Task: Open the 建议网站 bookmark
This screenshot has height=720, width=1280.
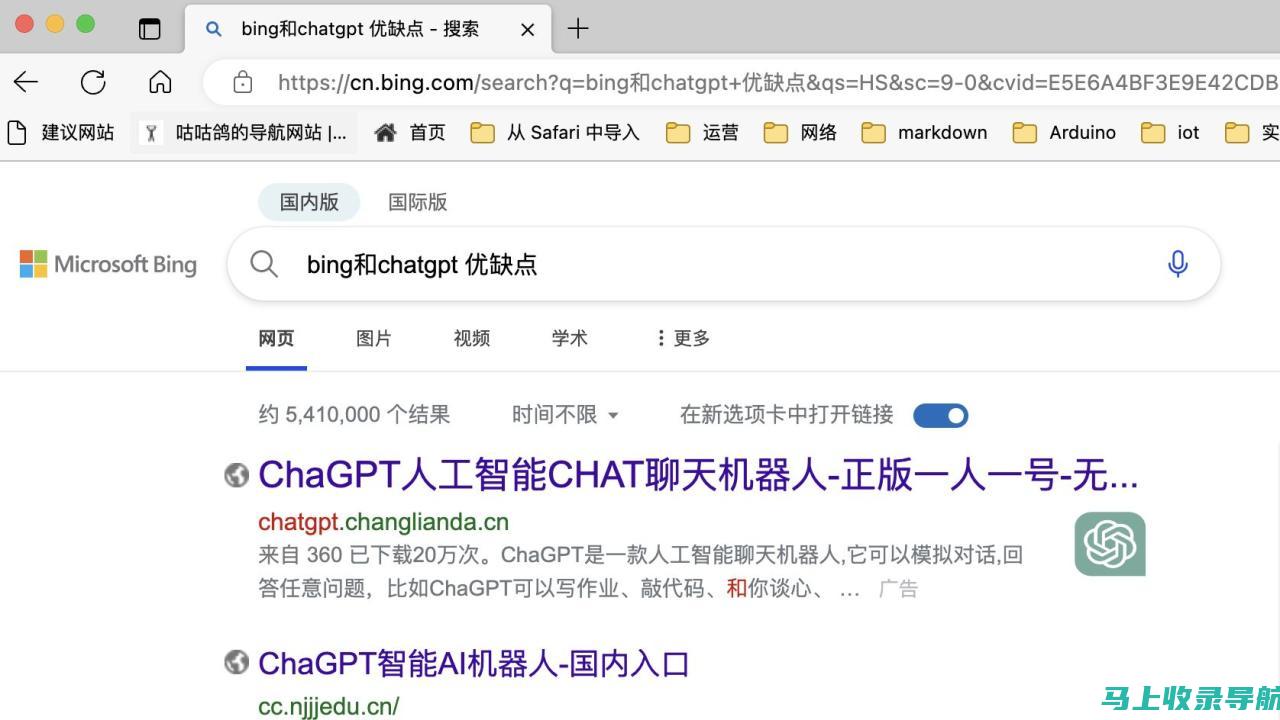Action: tap(60, 132)
